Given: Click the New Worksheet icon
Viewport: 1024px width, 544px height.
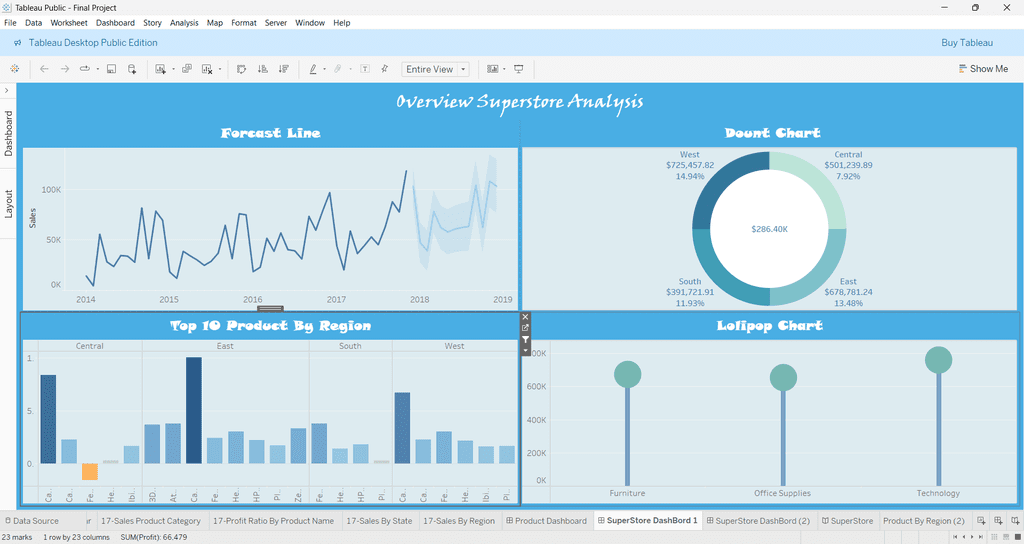Looking at the screenshot, I should coord(161,69).
